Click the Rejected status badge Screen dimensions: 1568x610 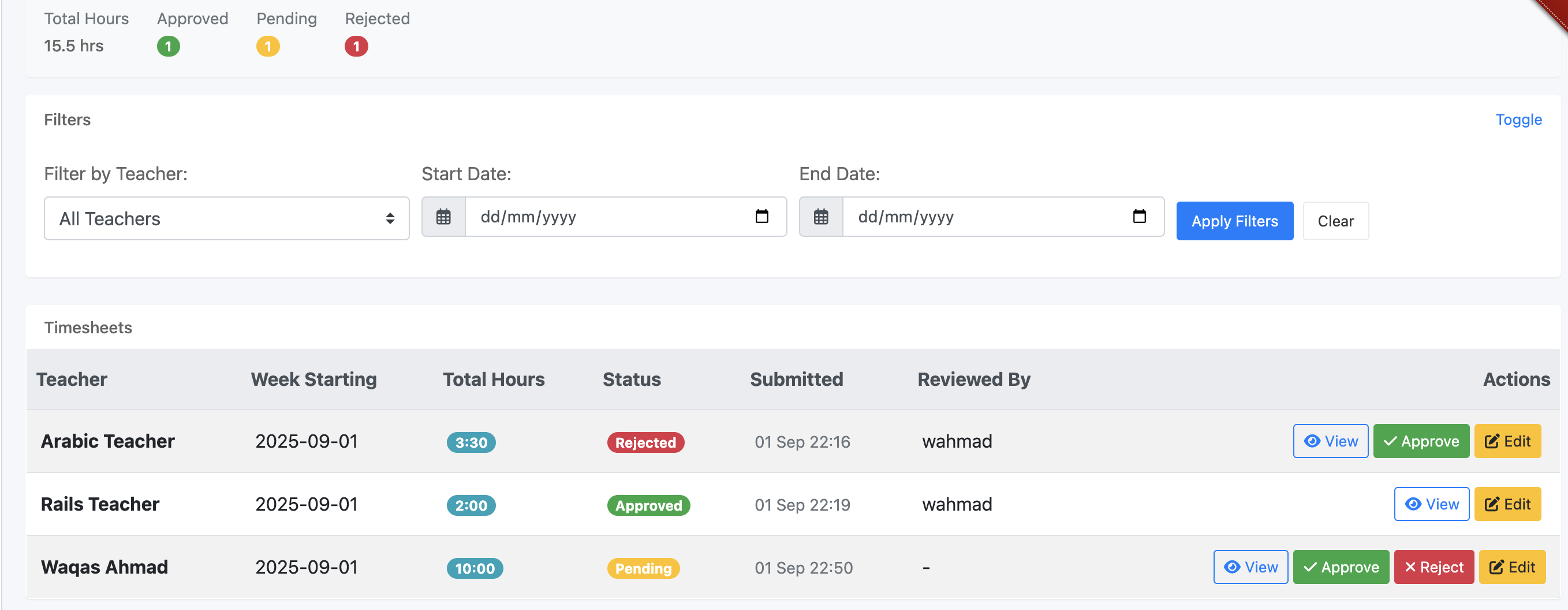pyautogui.click(x=645, y=442)
